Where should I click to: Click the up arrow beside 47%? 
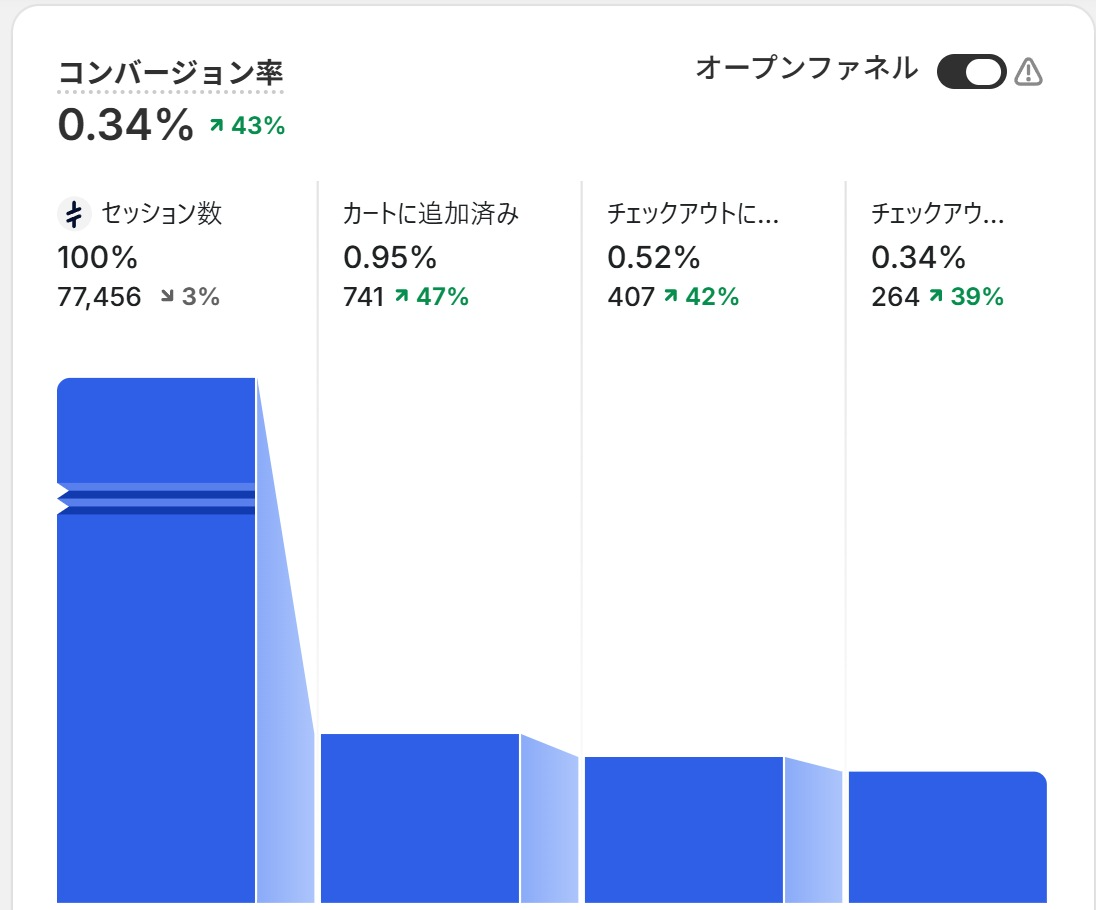401,297
